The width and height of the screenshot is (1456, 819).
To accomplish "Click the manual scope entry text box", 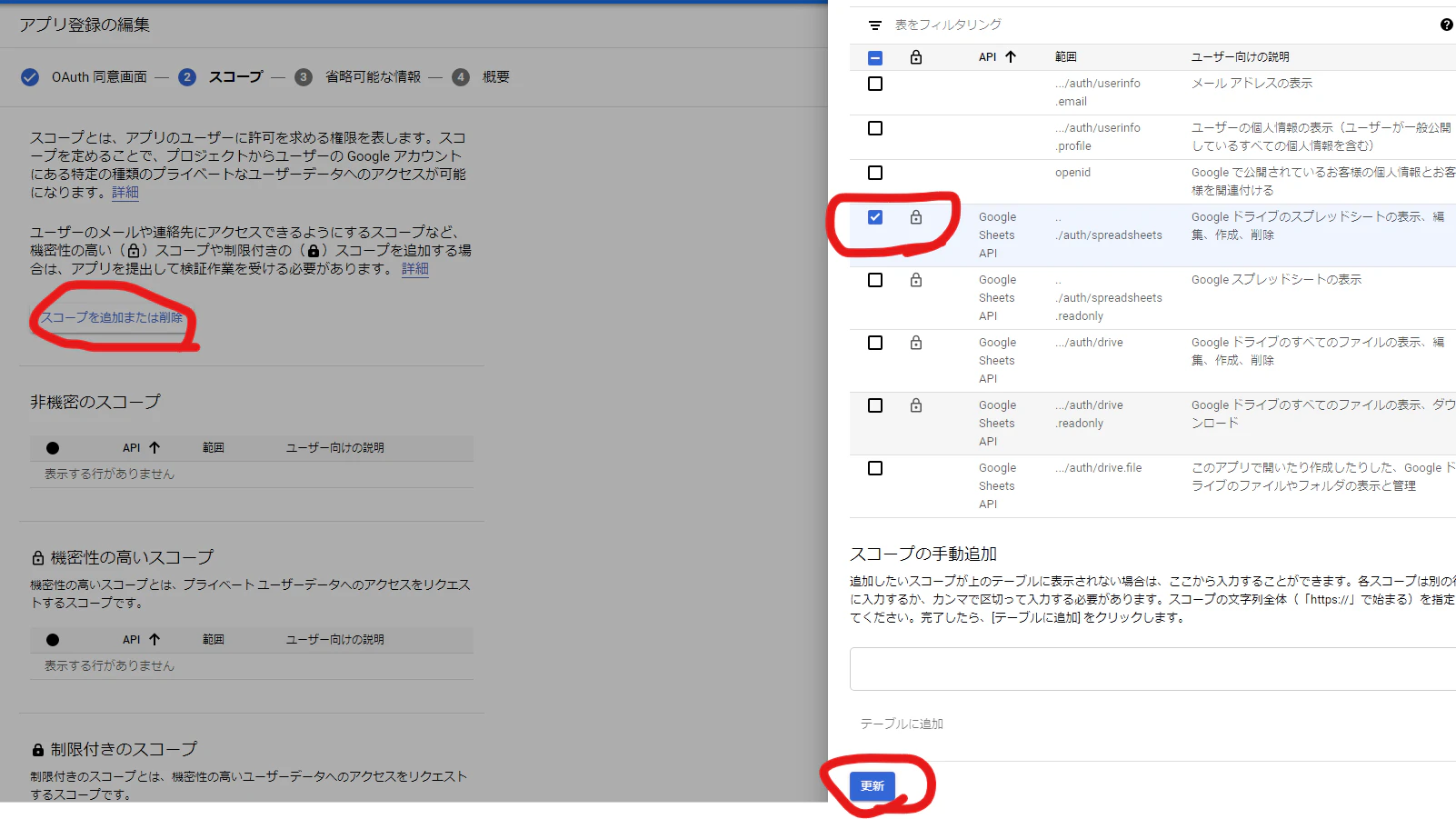I will (1152, 669).
